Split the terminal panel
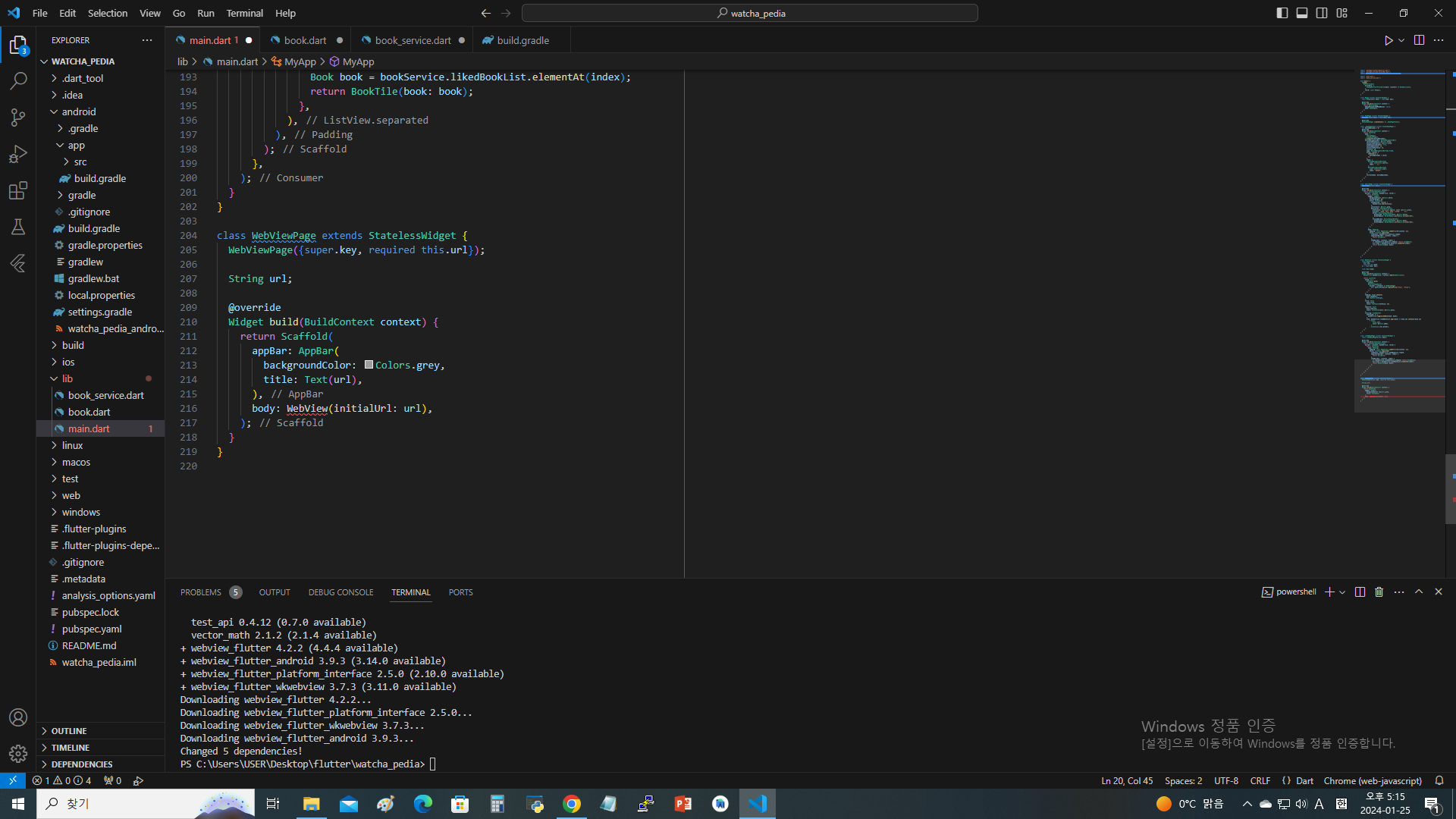Screen dimensions: 1456x819 [x=1360, y=592]
